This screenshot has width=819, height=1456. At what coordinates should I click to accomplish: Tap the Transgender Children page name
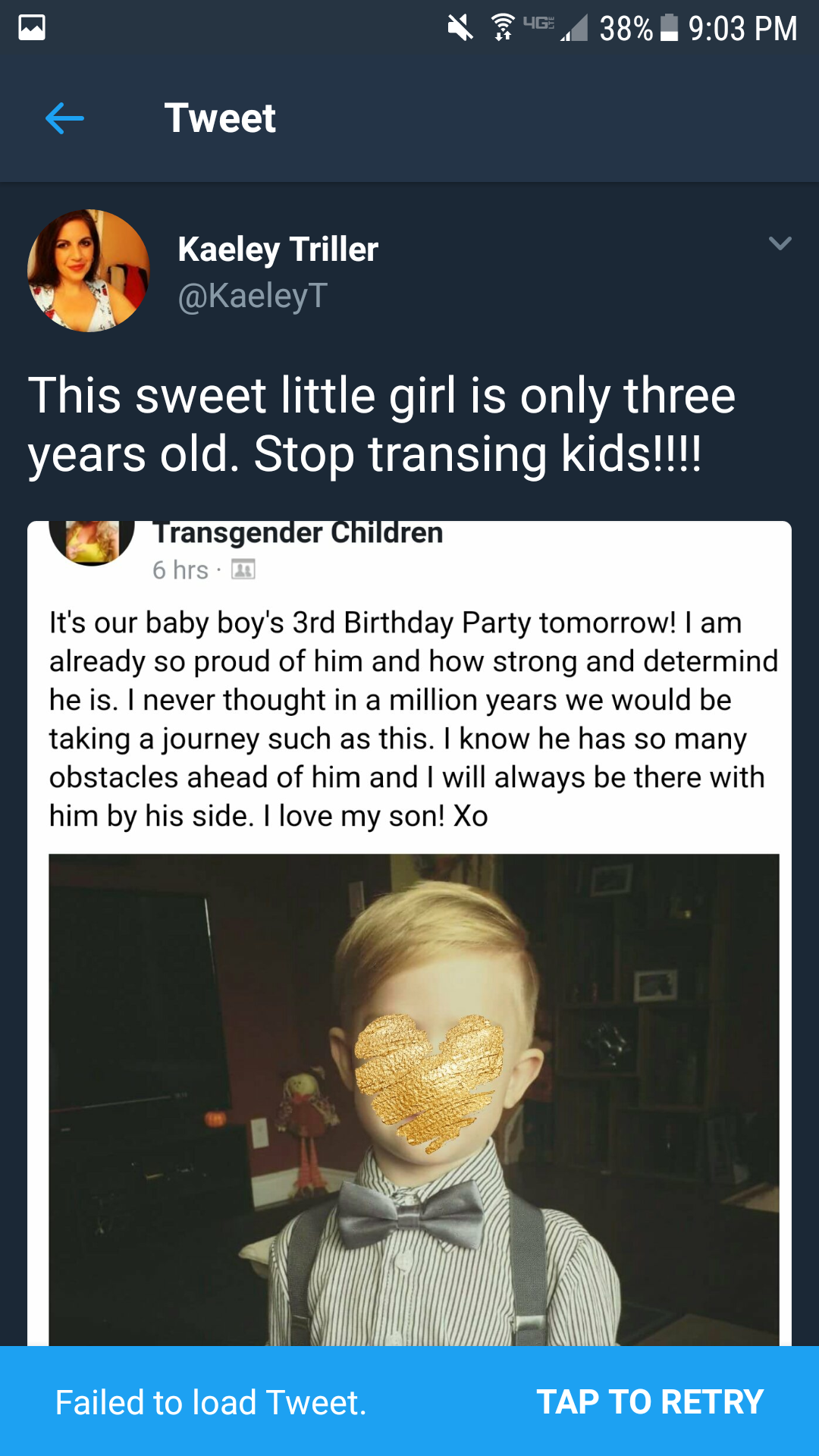(298, 532)
